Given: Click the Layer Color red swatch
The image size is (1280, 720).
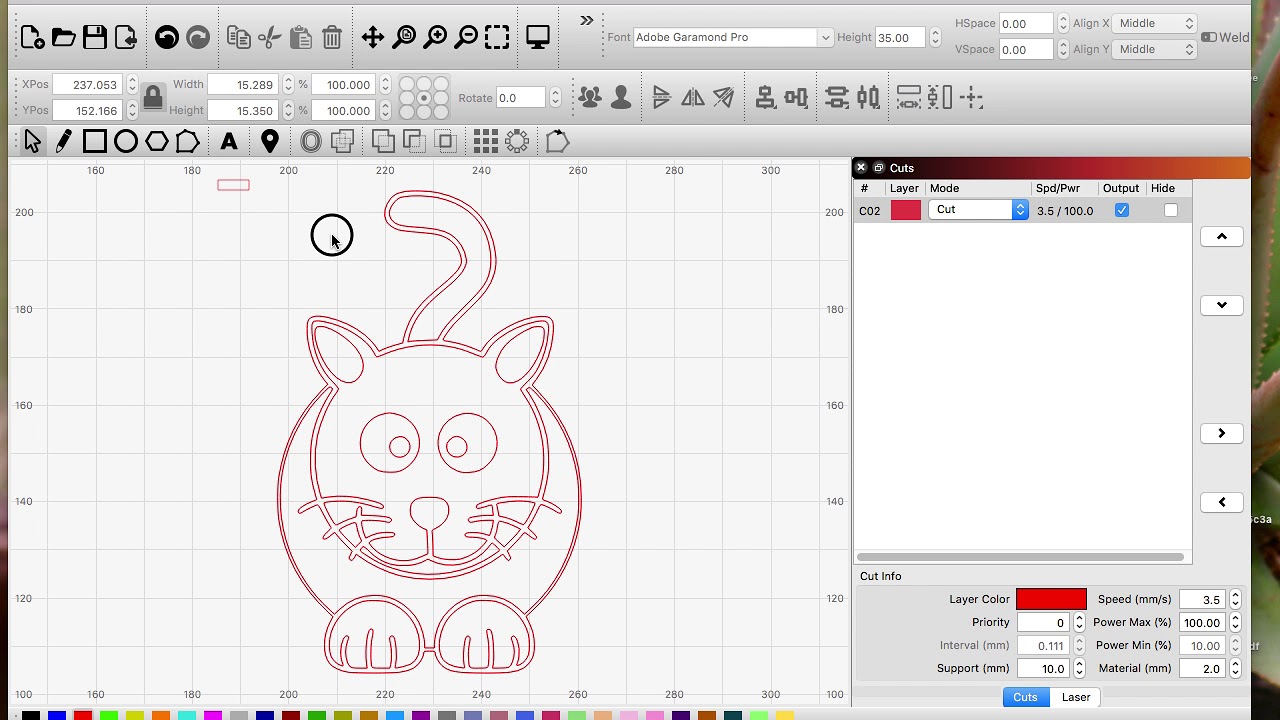Looking at the screenshot, I should click(1051, 599).
